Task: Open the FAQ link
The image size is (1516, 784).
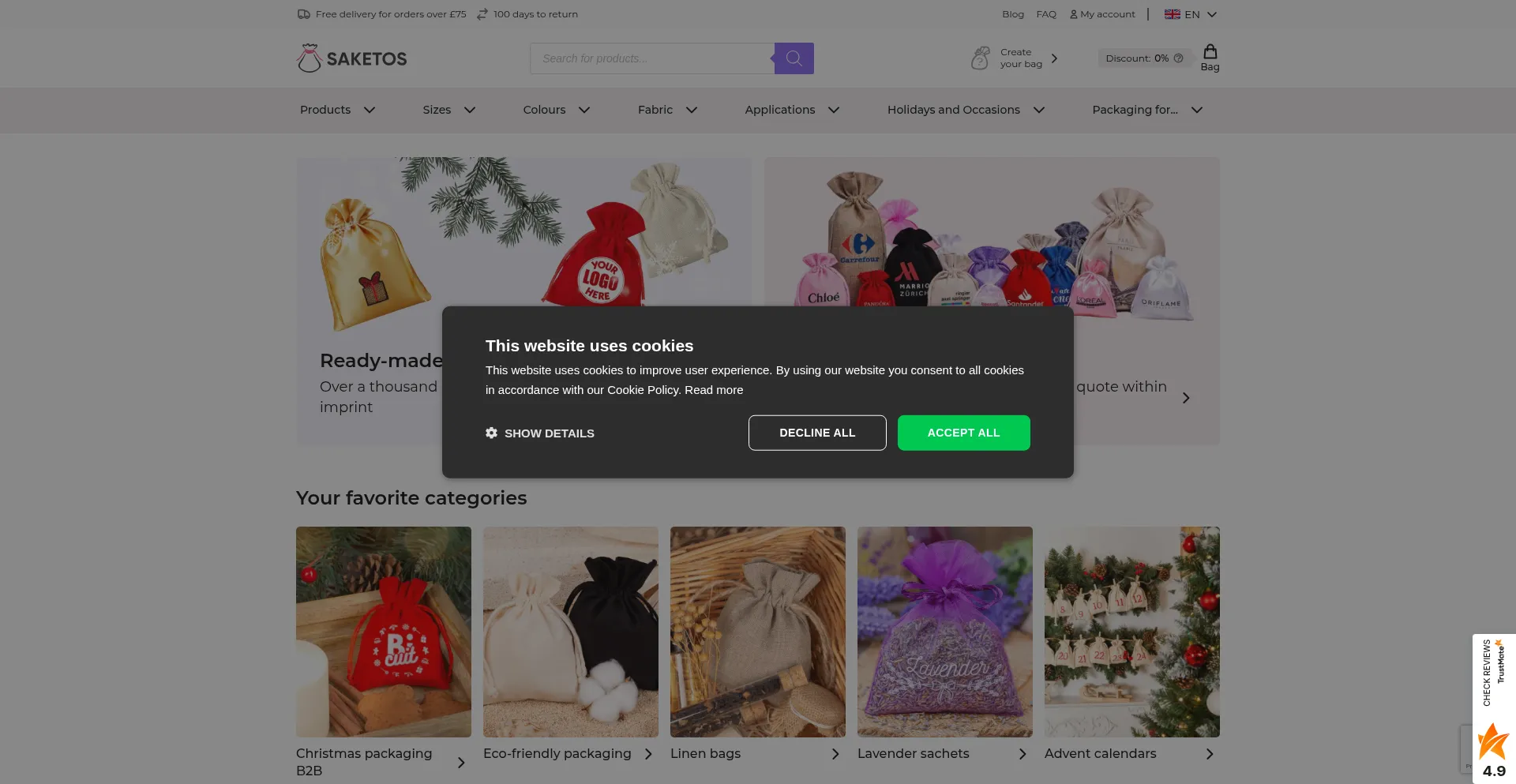Action: tap(1046, 14)
